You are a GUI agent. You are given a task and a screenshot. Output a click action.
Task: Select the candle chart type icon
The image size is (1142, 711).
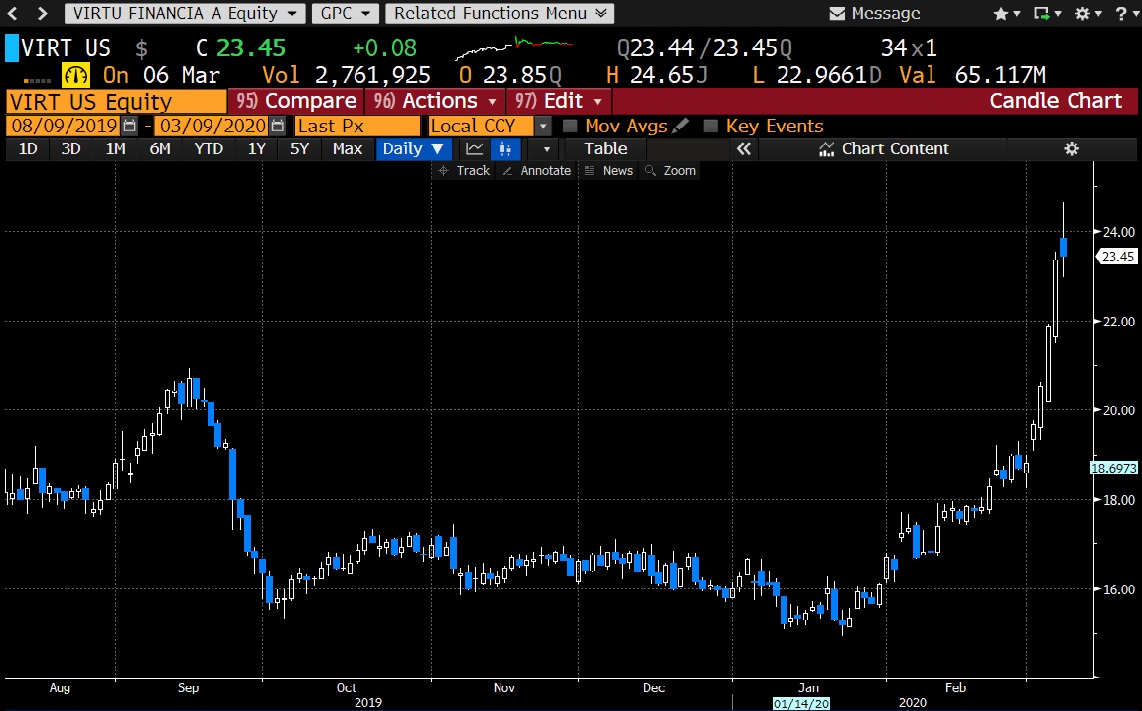(x=505, y=149)
